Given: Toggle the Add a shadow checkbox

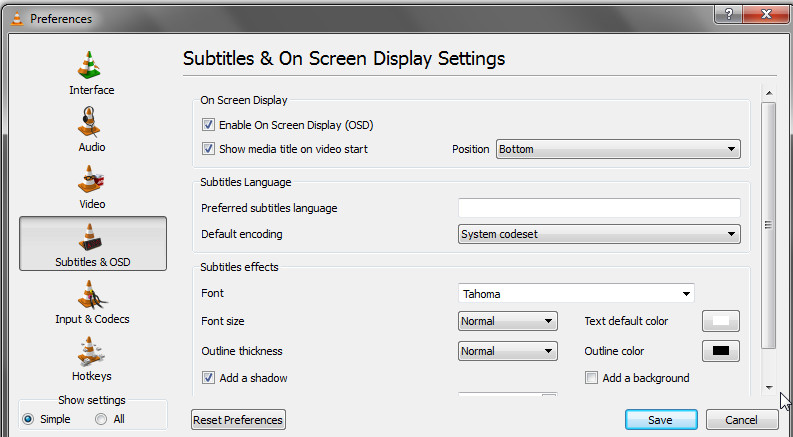Looking at the screenshot, I should pos(208,378).
